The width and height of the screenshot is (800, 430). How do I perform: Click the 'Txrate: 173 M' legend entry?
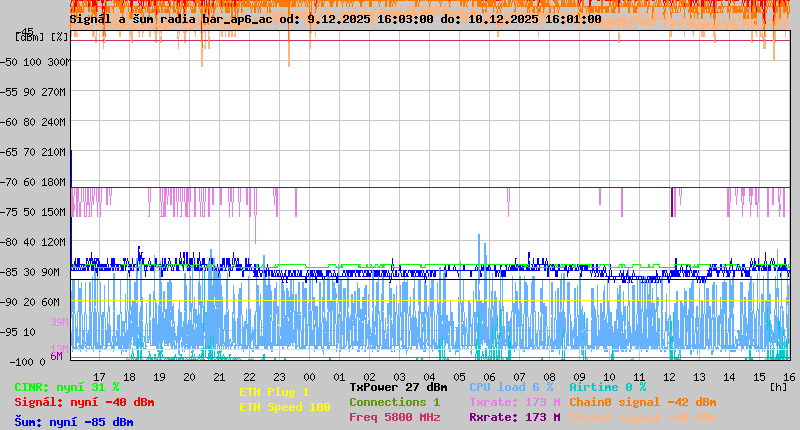click(515, 402)
